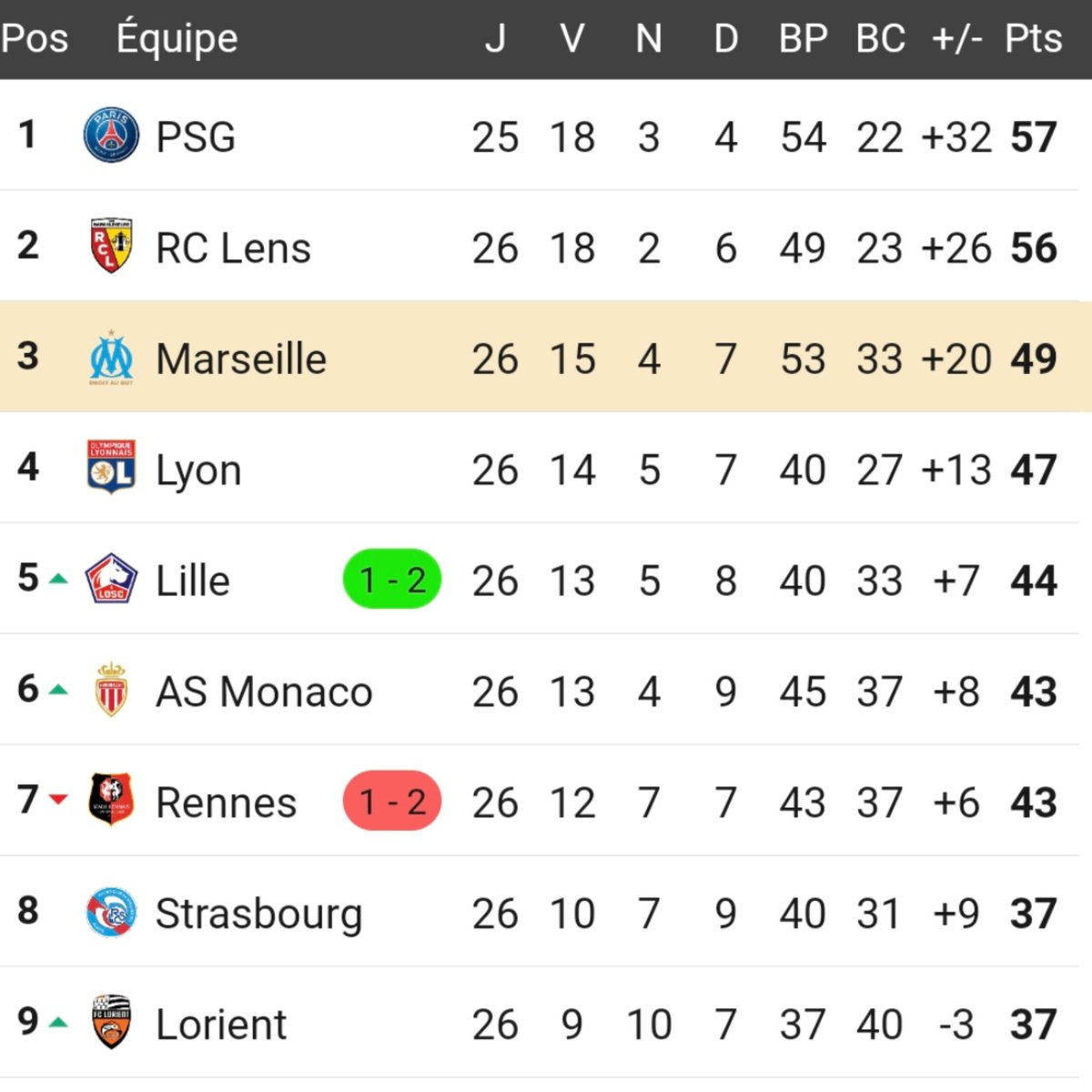The image size is (1092, 1092).
Task: Click the Marseille club logo
Action: pyautogui.click(x=111, y=358)
